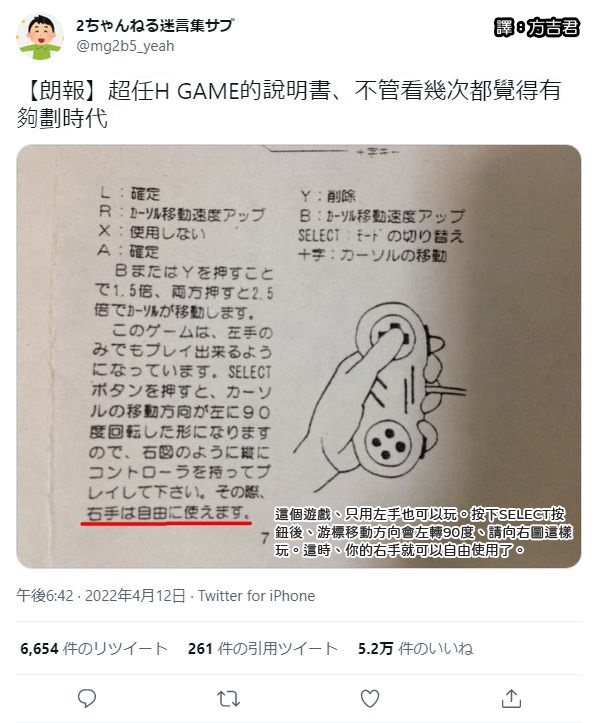This screenshot has width=598, height=723.
Task: Open the manual photo attached to tweet
Action: pyautogui.click(x=299, y=356)
